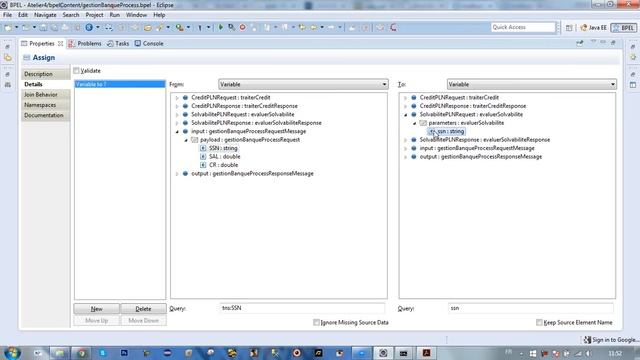Image resolution: width=640 pixels, height=360 pixels.
Task: Expand the output node in From tree
Action: click(x=177, y=174)
